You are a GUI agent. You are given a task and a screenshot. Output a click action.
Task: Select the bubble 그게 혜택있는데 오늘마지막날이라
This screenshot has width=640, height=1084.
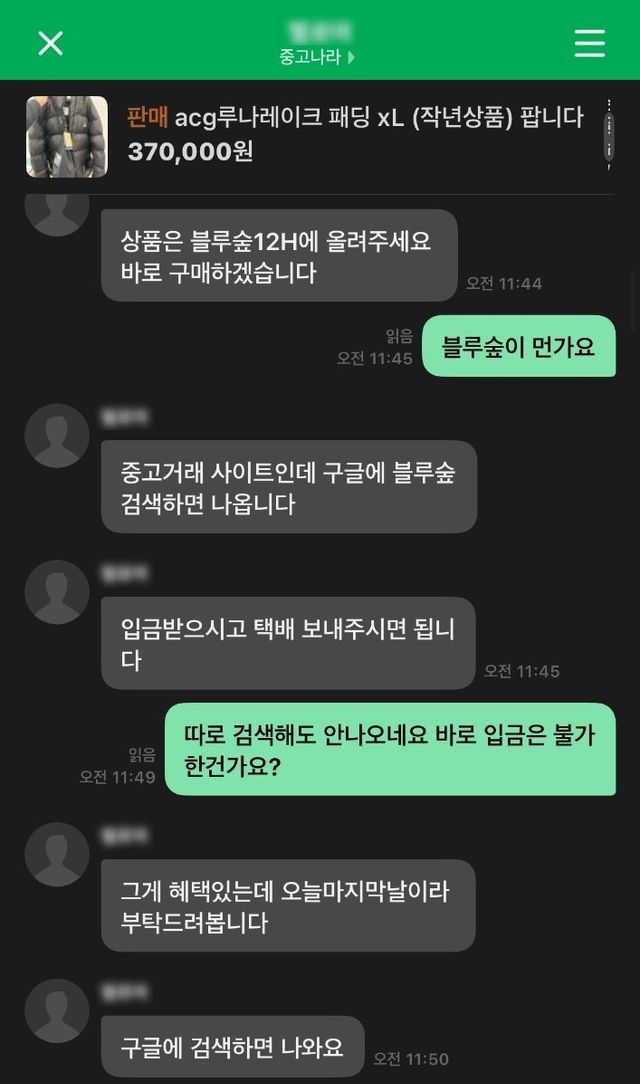click(288, 906)
